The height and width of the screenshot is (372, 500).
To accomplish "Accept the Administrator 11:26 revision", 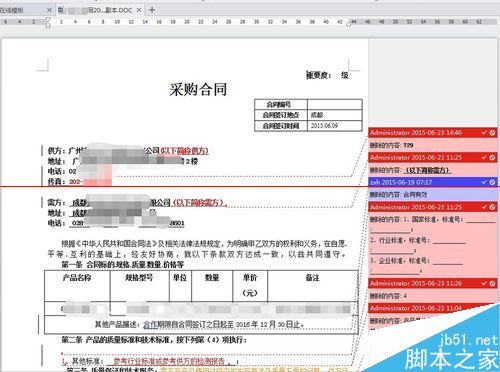I will (484, 283).
